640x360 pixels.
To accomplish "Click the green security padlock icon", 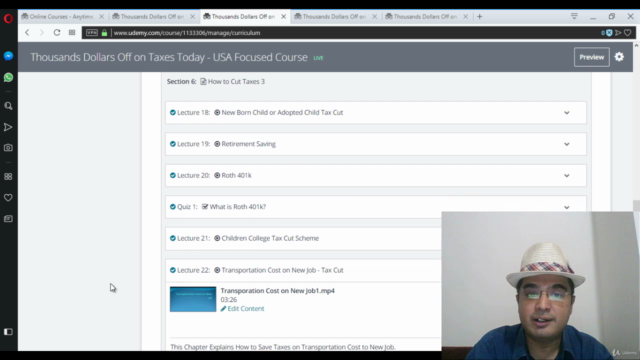I will click(104, 33).
